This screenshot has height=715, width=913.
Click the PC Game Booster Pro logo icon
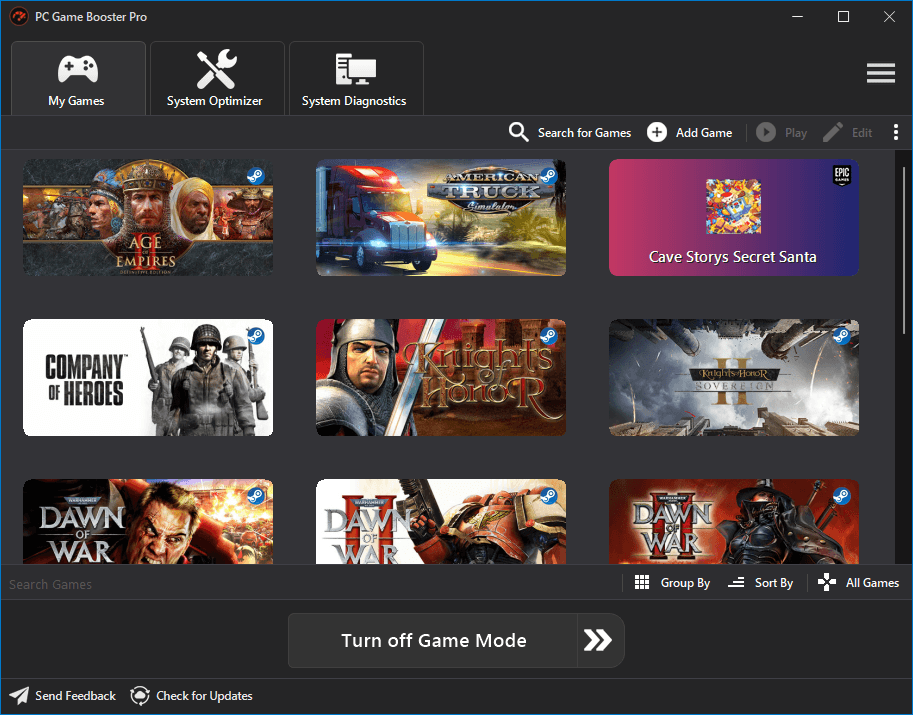(x=19, y=16)
